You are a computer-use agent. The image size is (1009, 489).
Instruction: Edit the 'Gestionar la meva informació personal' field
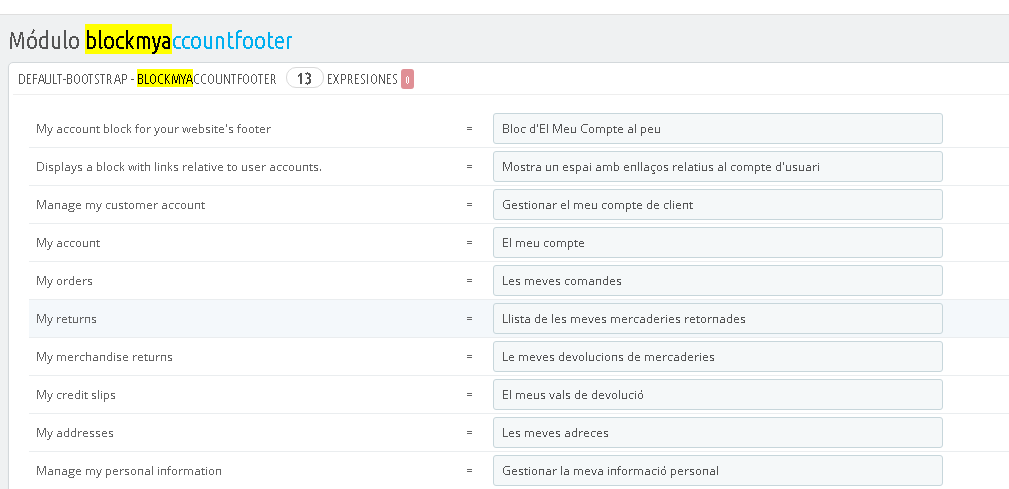coord(717,471)
